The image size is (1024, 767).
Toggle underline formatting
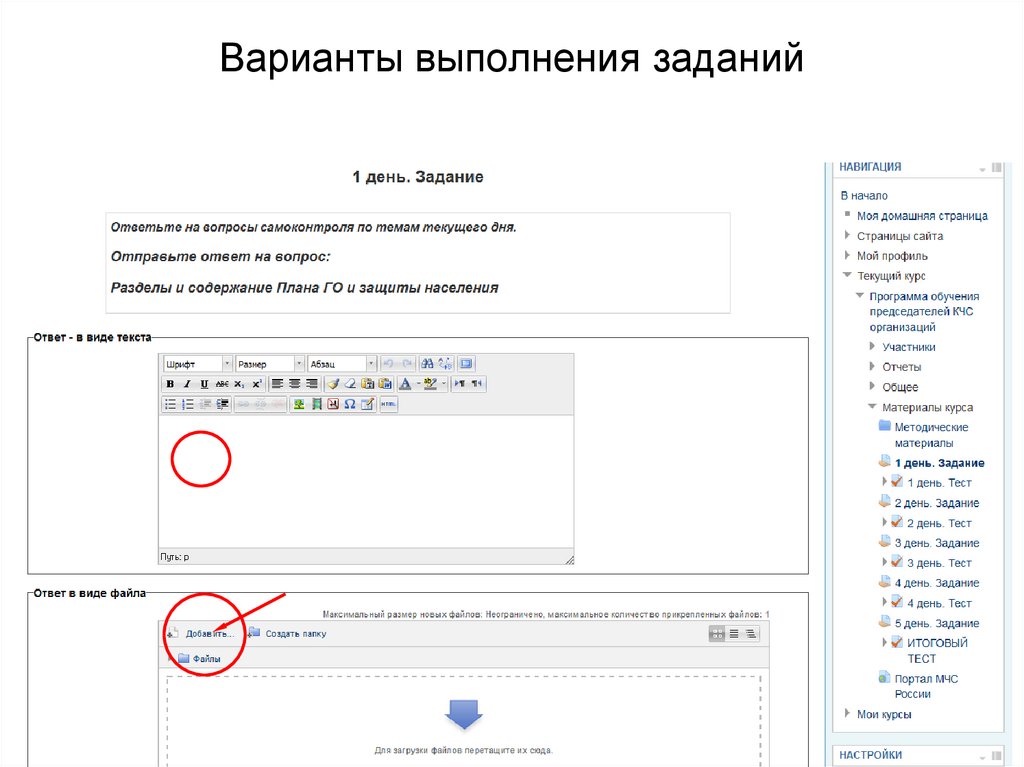pyautogui.click(x=202, y=384)
